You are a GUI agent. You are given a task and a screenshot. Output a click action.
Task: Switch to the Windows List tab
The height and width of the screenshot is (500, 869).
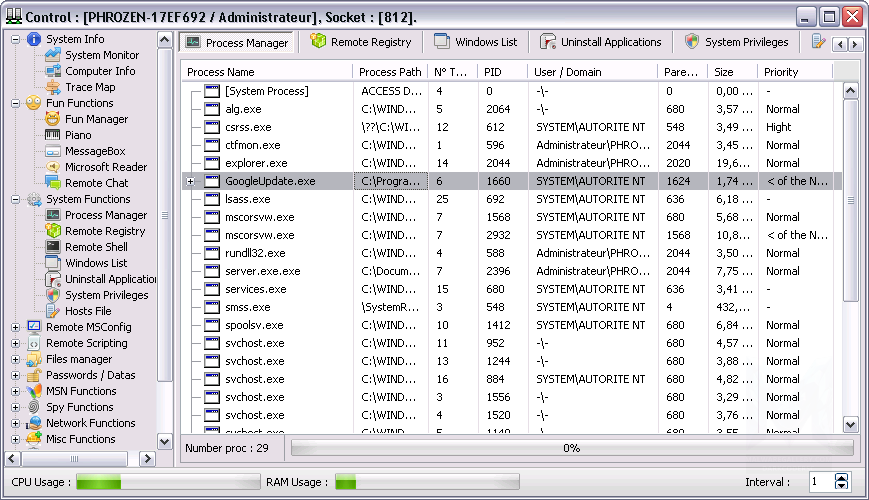click(x=475, y=42)
